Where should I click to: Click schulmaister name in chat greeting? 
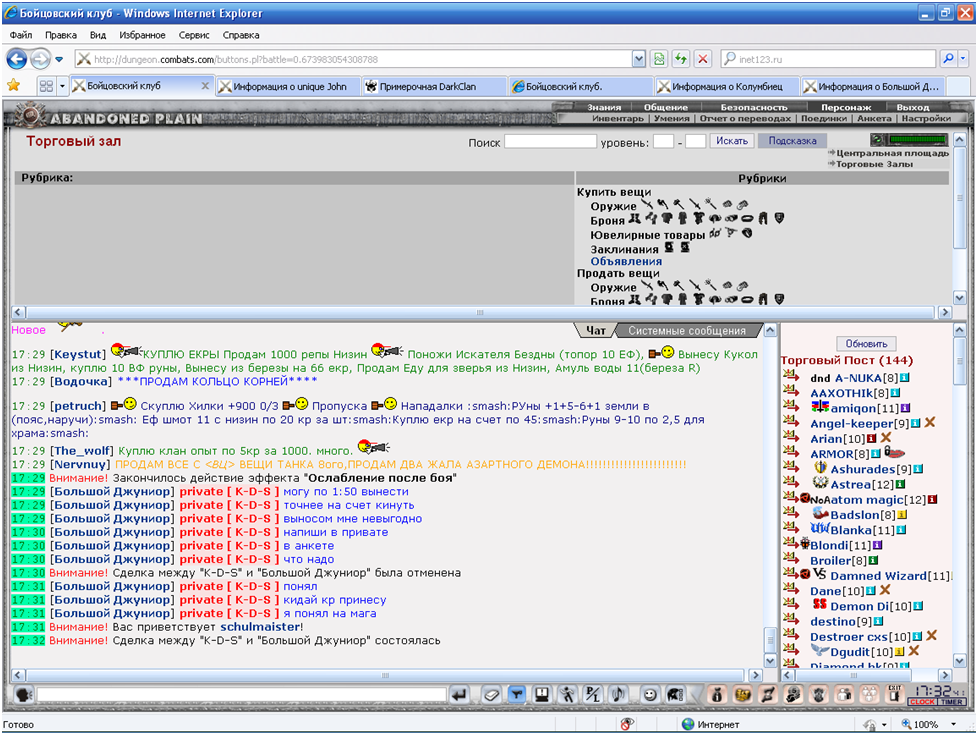260,626
